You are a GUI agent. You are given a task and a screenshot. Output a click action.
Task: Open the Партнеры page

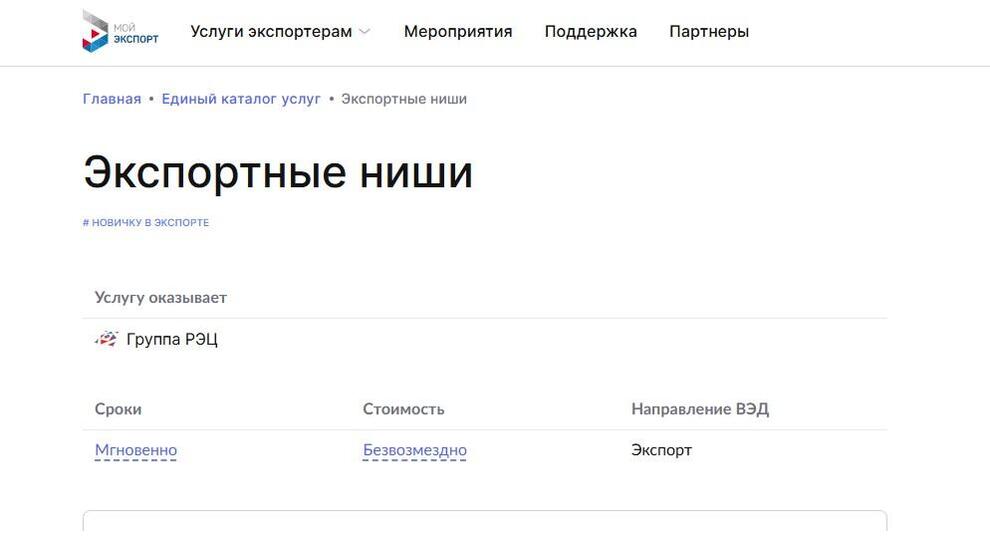(709, 32)
